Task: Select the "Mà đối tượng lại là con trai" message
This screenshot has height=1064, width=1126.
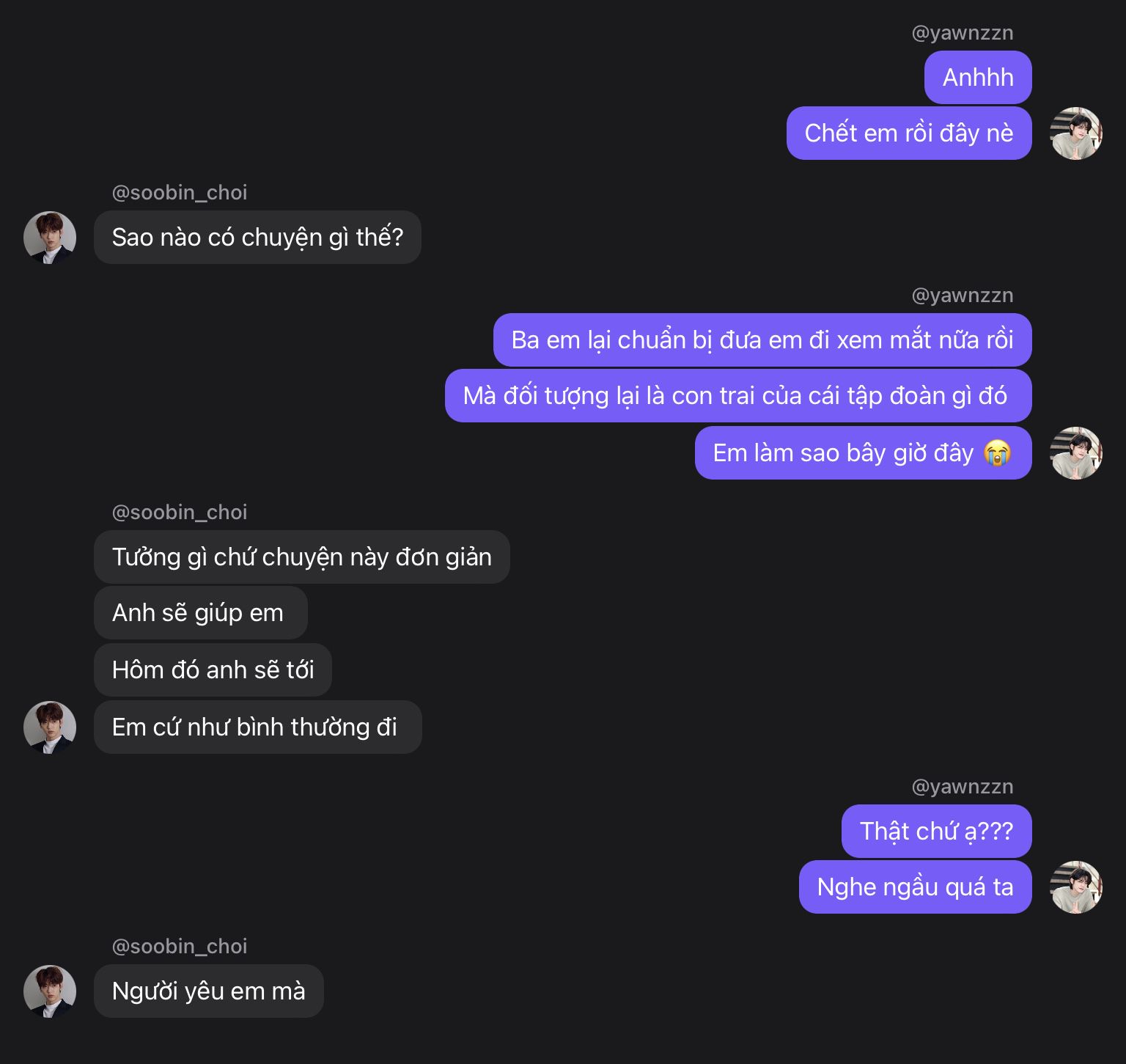Action: tap(737, 396)
